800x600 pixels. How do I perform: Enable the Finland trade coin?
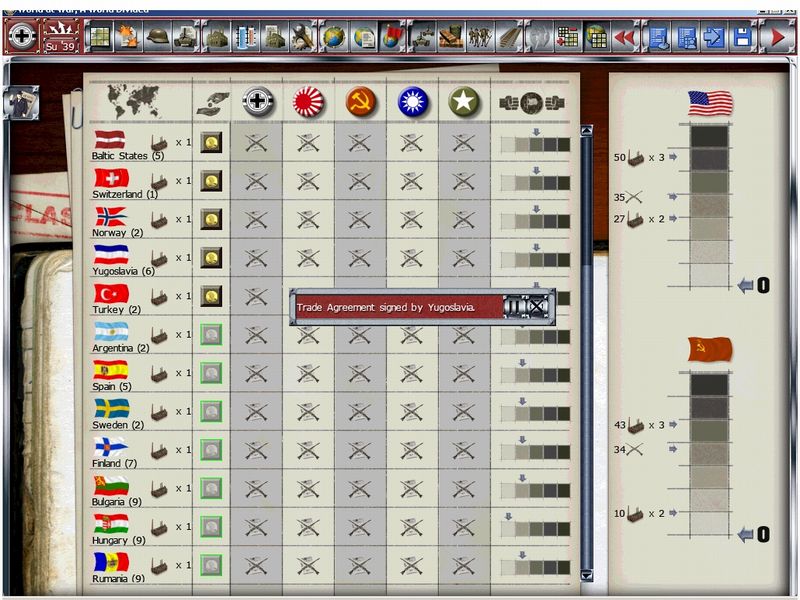(211, 450)
